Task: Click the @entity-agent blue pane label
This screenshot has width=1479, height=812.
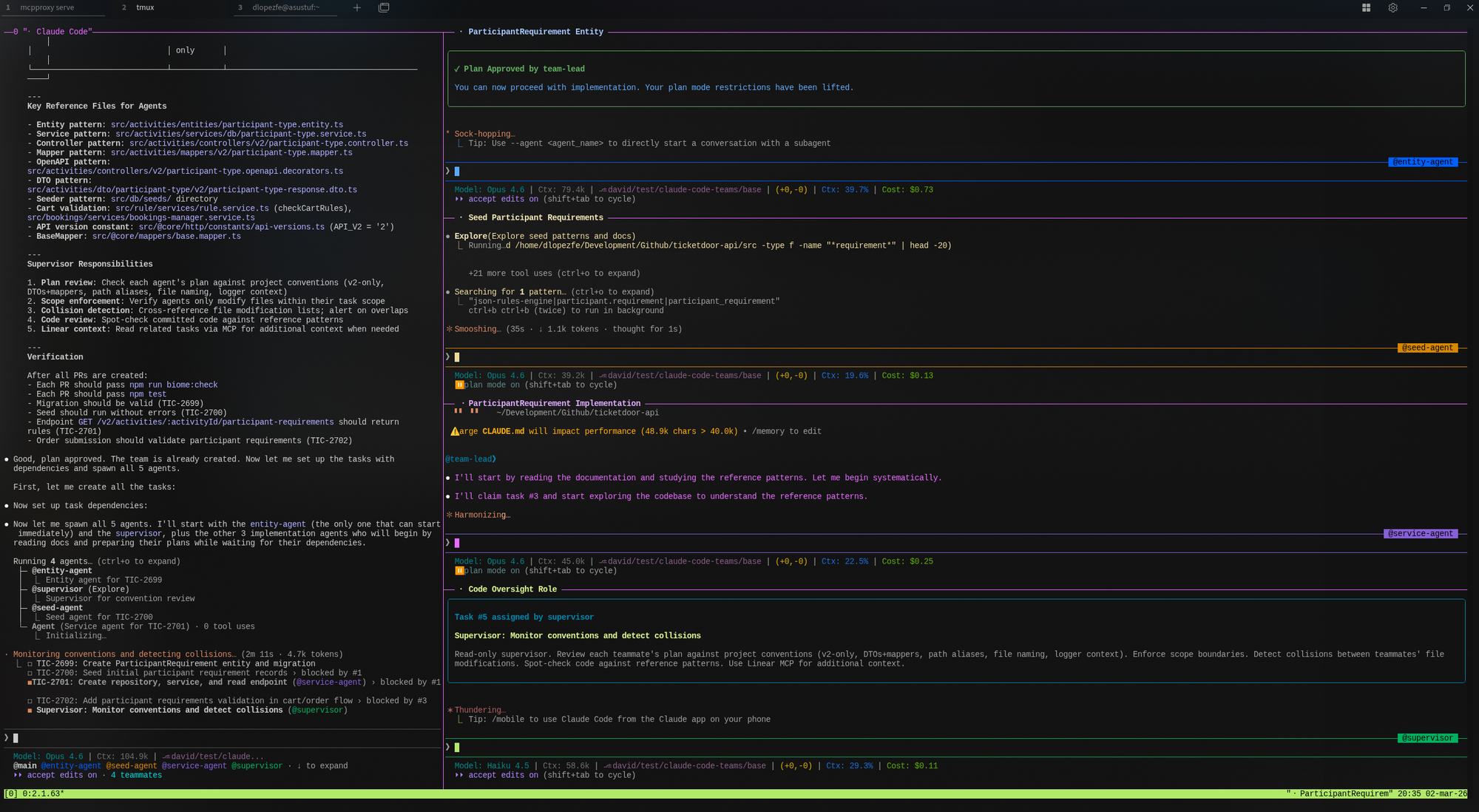Action: click(x=1422, y=162)
